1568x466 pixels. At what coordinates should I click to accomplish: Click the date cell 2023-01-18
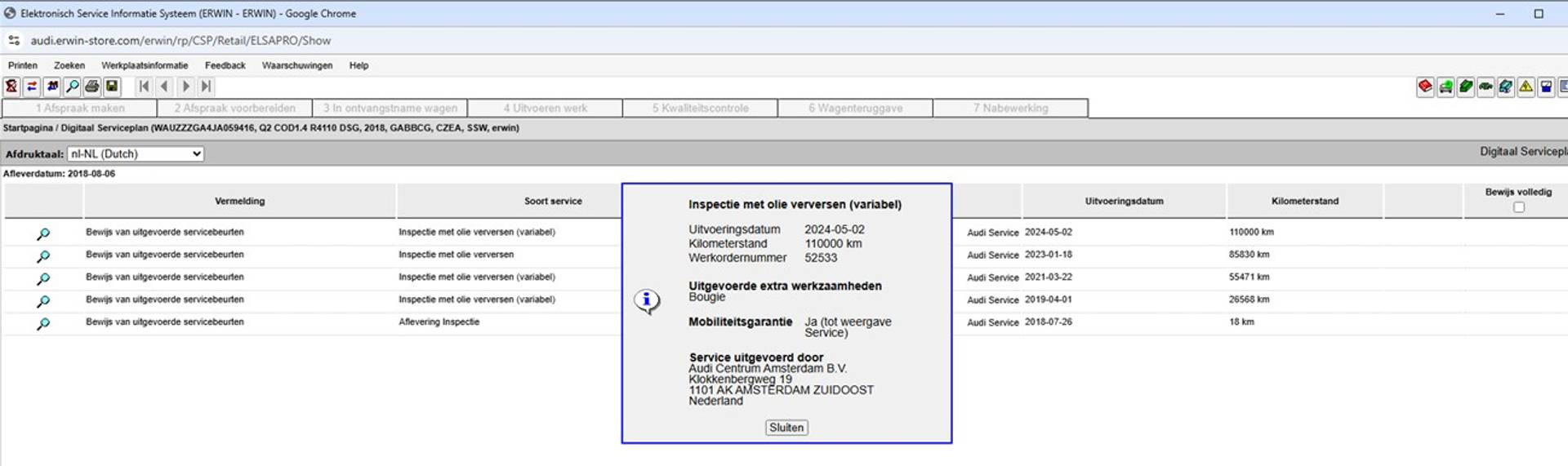coord(1049,255)
